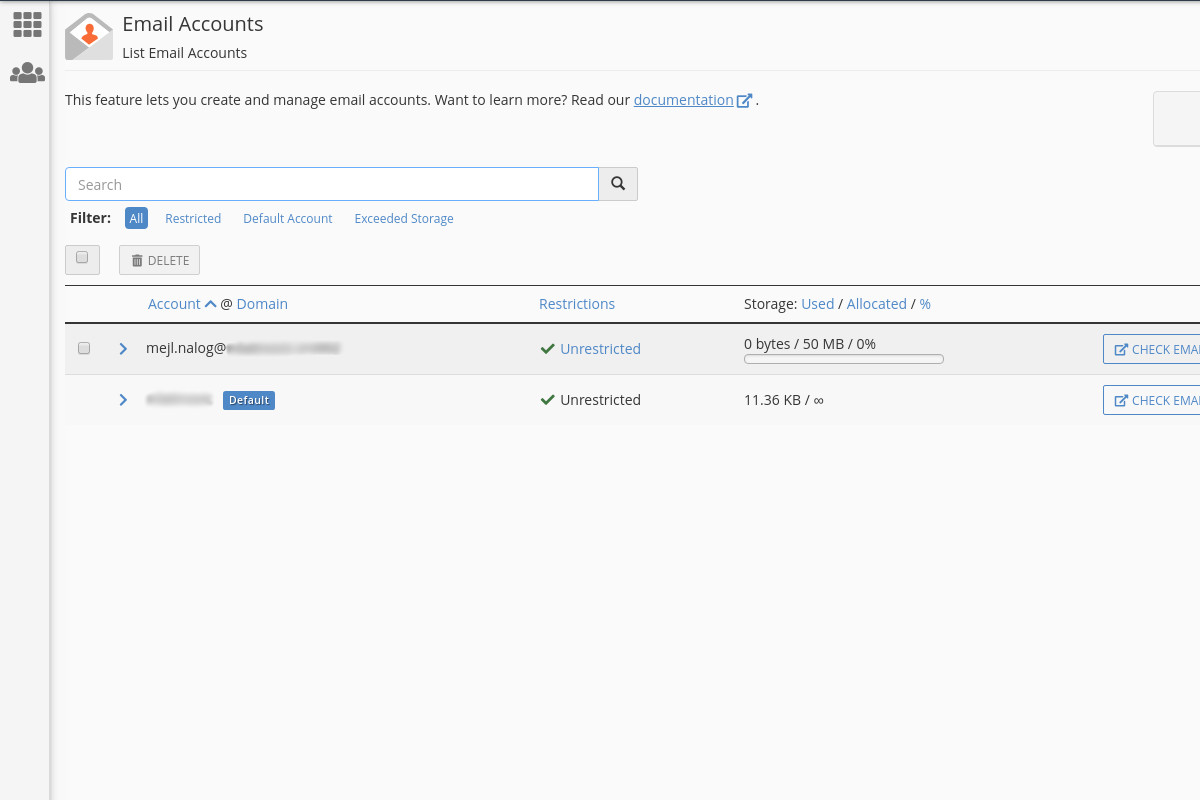Screen dimensions: 1200x800
Task: Click the ascending sort arrow next to Account
Action: (x=211, y=304)
